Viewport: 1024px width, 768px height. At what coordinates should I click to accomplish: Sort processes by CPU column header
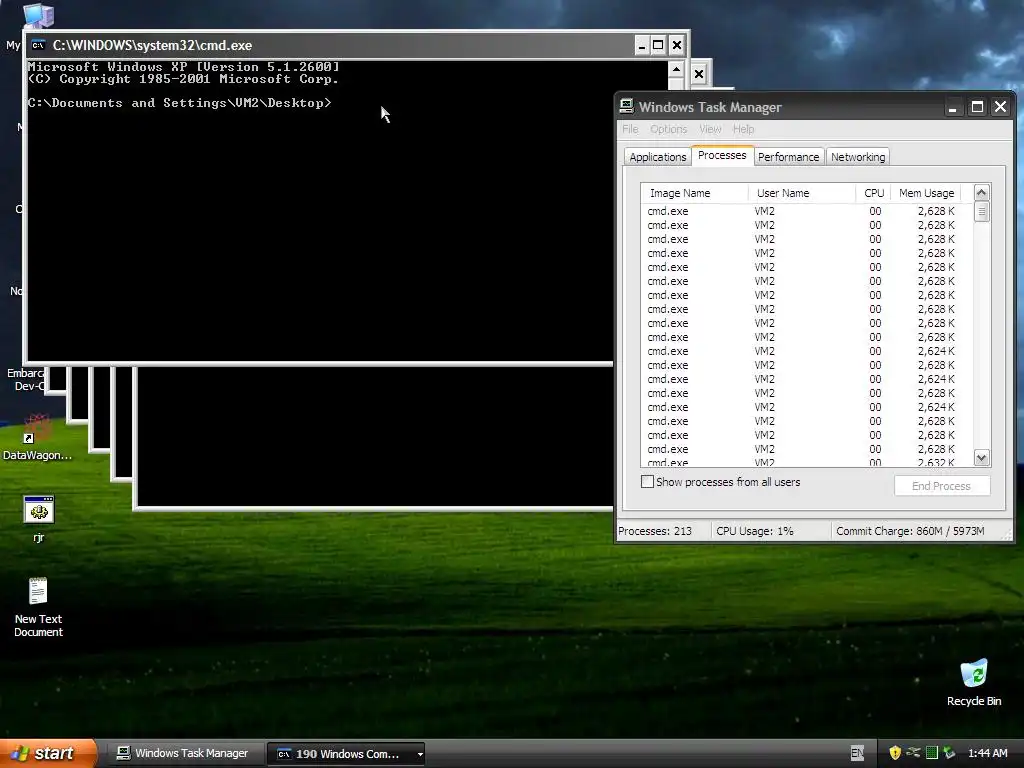tap(874, 193)
